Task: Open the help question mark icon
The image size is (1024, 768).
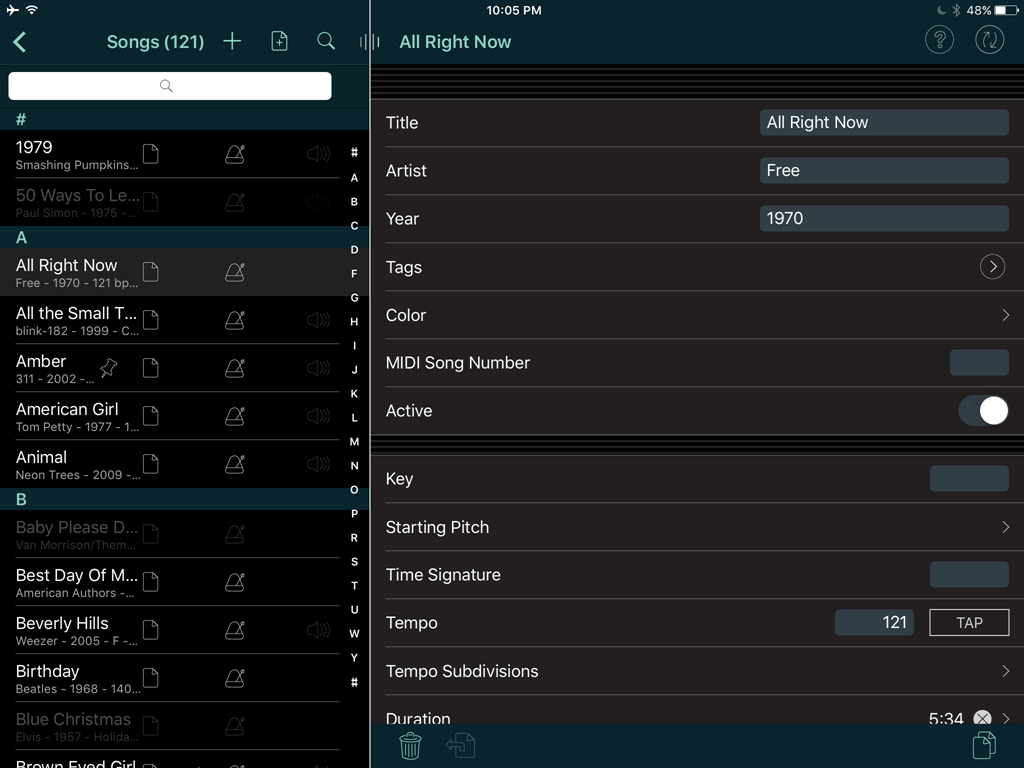Action: 939,41
